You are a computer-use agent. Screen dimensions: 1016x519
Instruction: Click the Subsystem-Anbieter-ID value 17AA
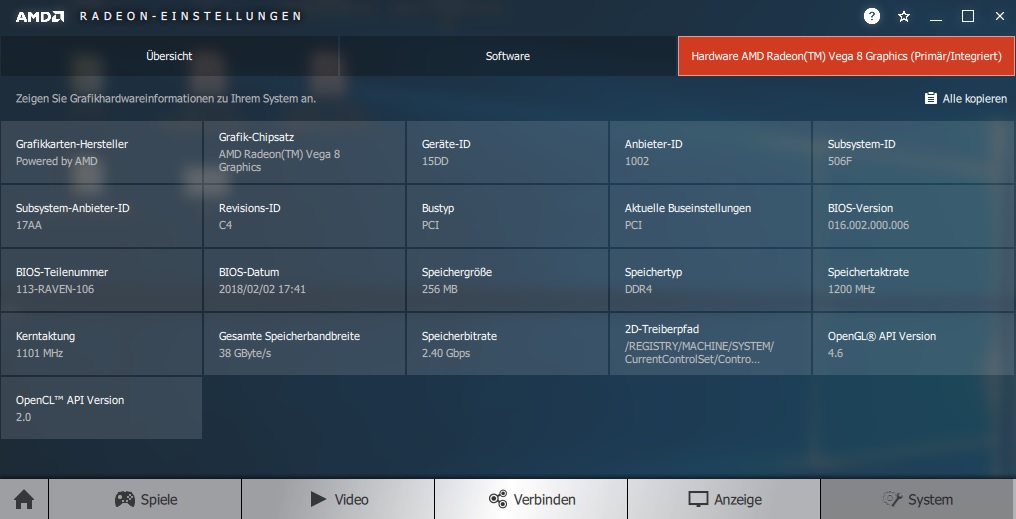tap(29, 225)
